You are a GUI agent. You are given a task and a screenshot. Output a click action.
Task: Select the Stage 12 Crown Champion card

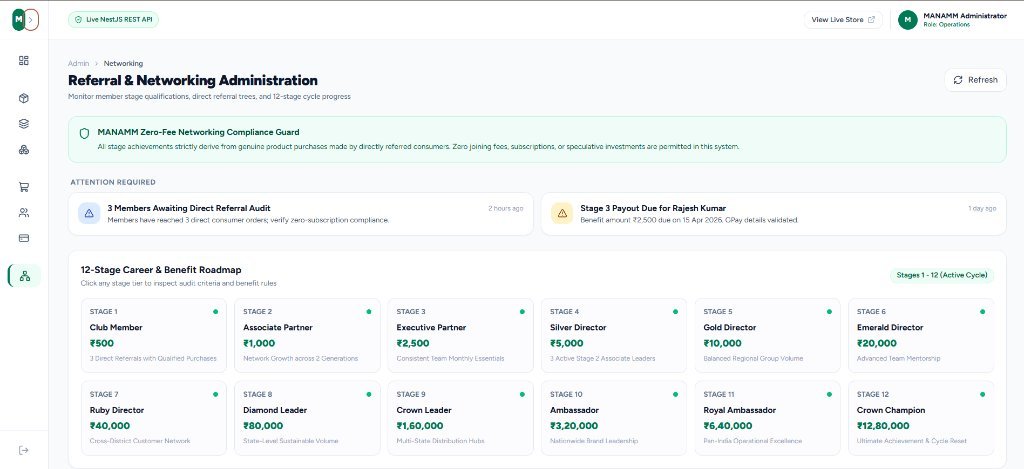click(x=921, y=418)
